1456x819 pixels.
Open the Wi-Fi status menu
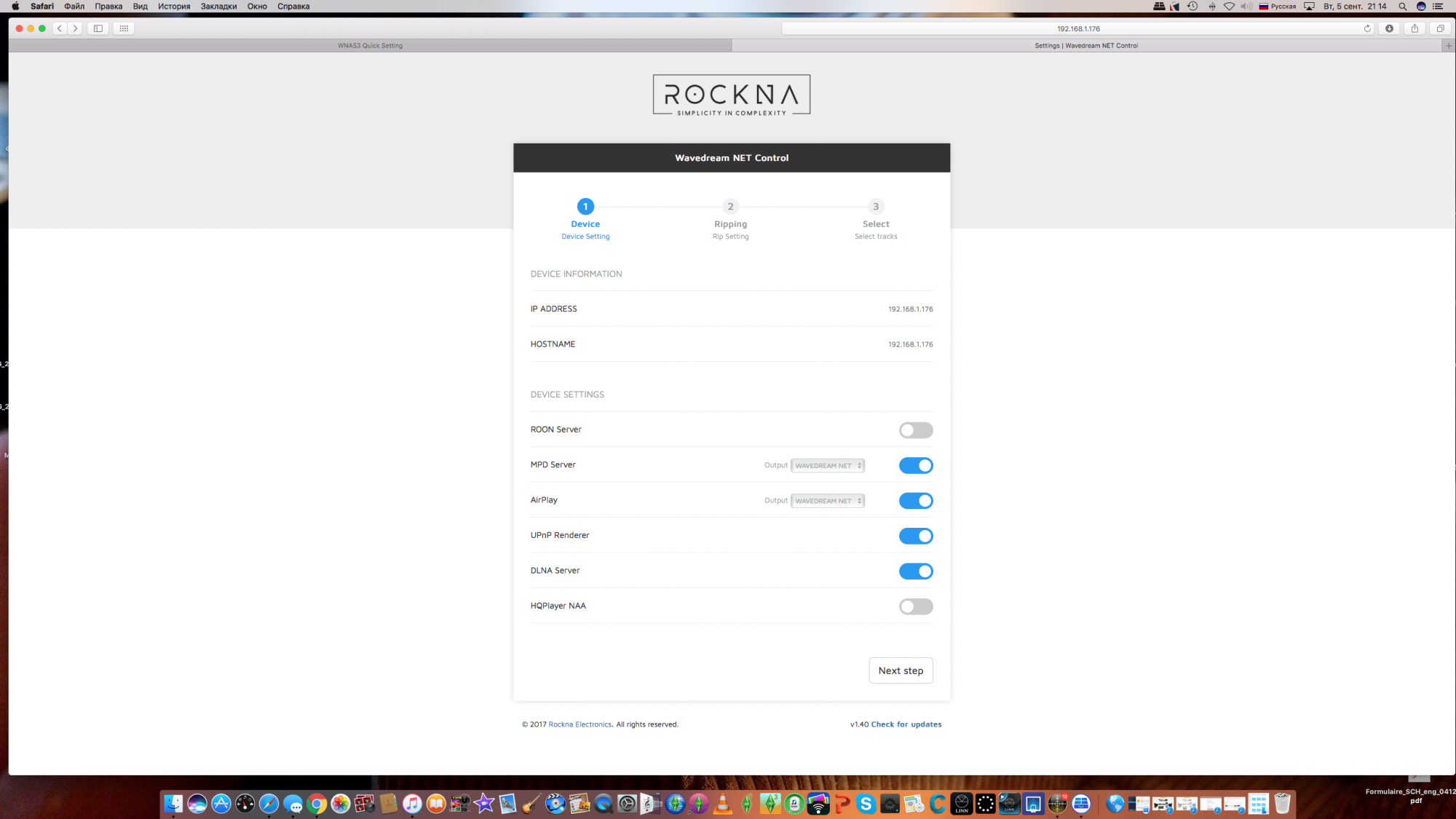(1229, 7)
